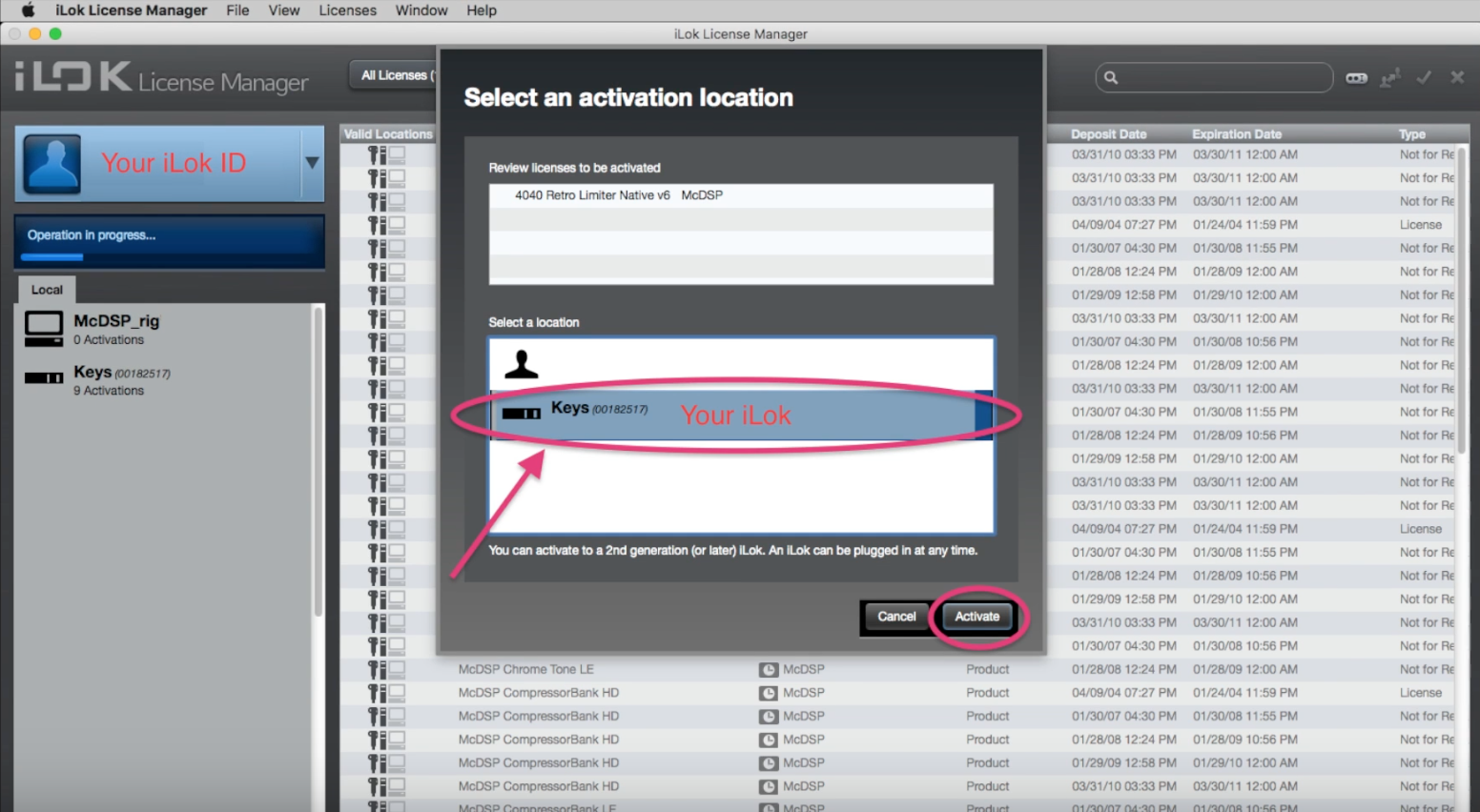Viewport: 1480px width, 812px height.
Task: Select the Keys iLok location row
Action: [741, 415]
